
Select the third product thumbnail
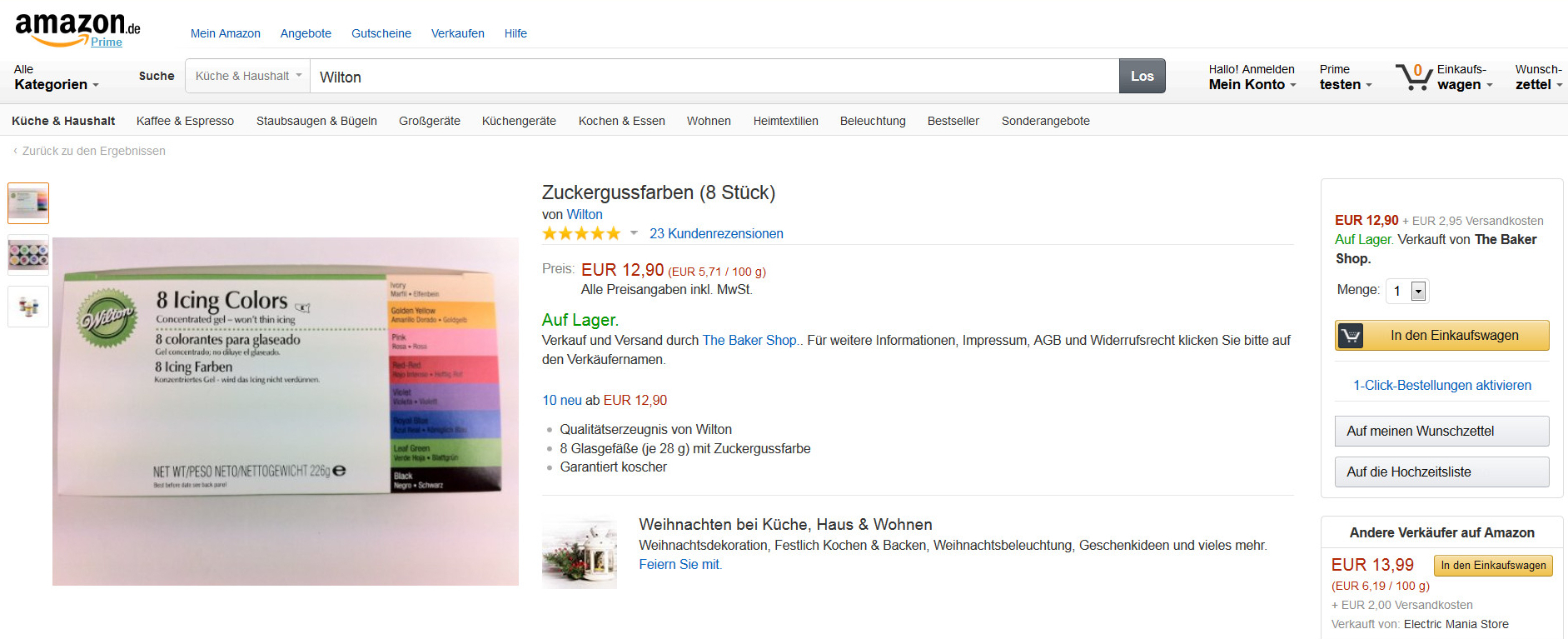[x=28, y=307]
